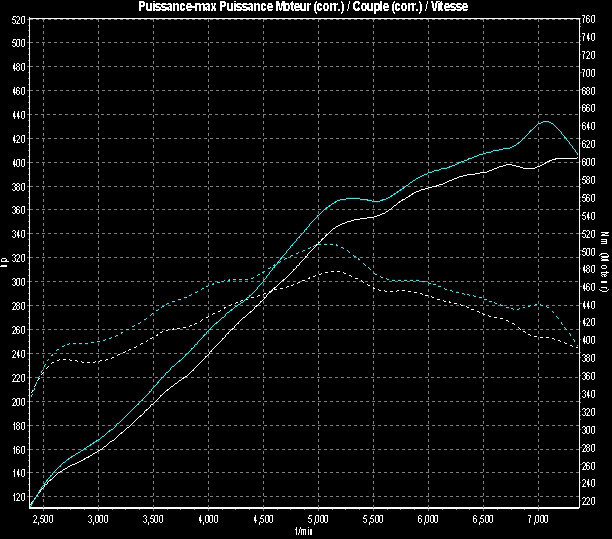Screen dimensions: 612x539
Task: Click the right end of the white solid curve
Action: click(x=576, y=158)
